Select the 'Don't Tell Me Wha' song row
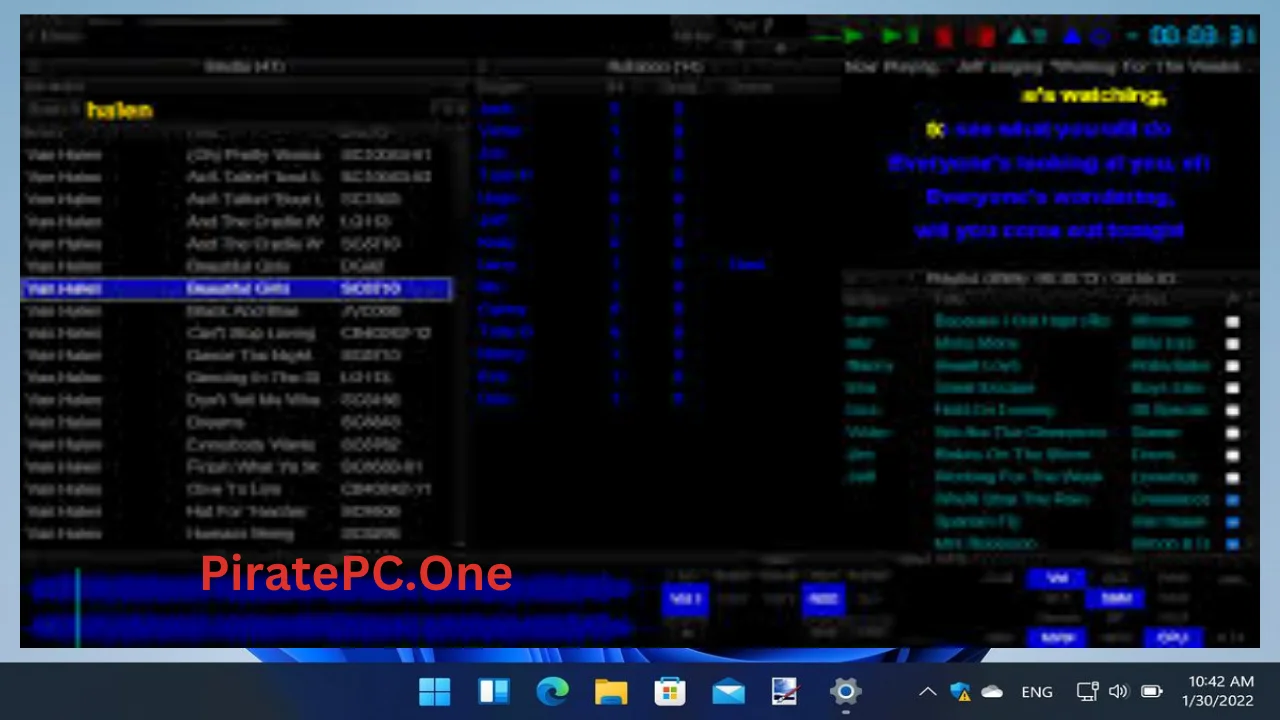This screenshot has height=720, width=1280. [x=237, y=400]
